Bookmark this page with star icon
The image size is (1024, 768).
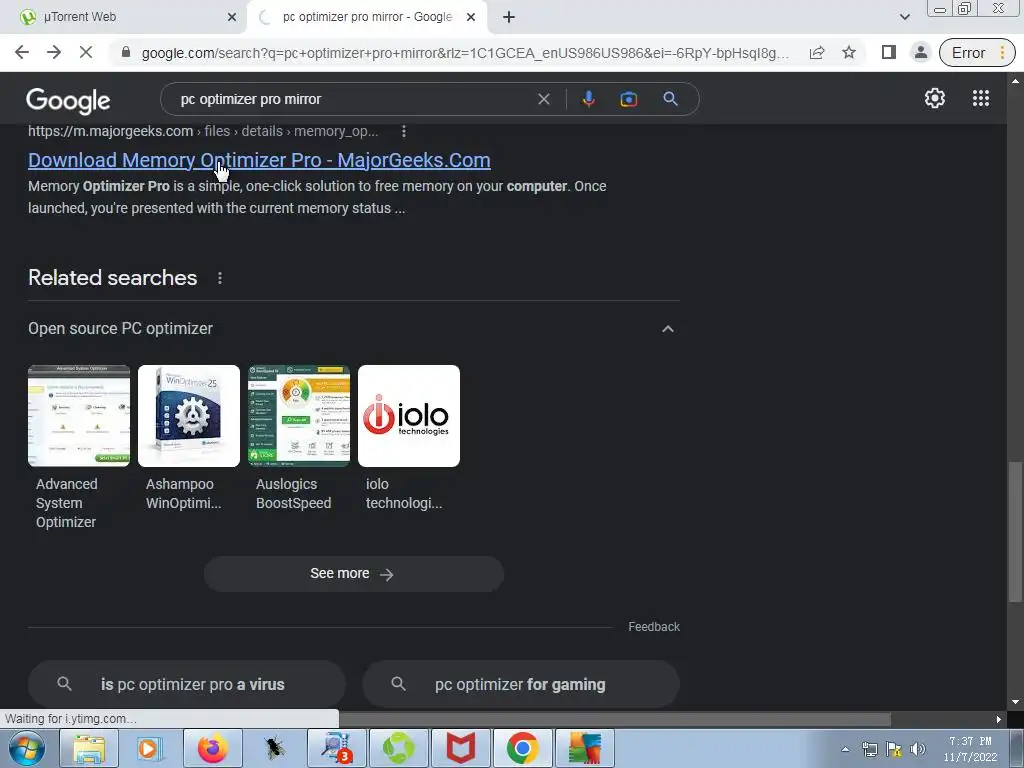[848, 52]
